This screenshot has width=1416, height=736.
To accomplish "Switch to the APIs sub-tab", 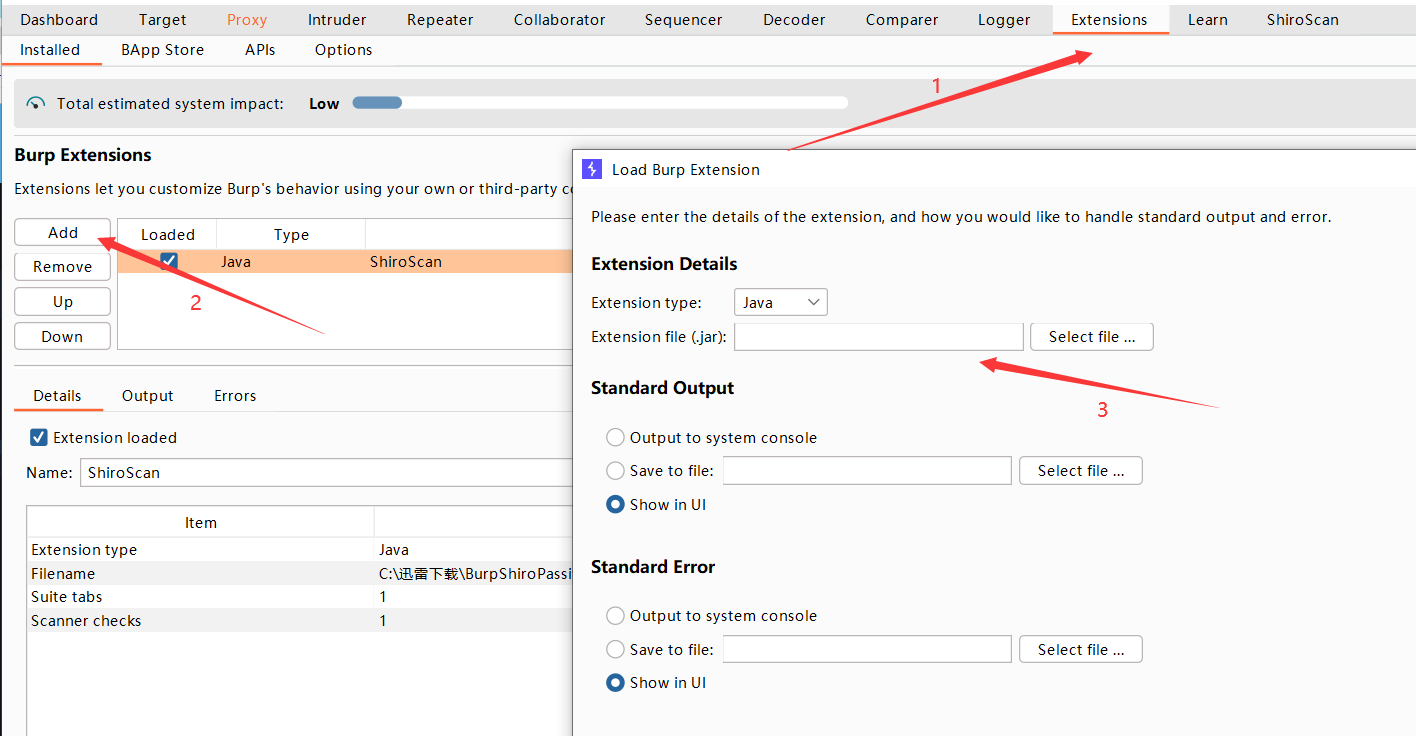I will tap(260, 49).
